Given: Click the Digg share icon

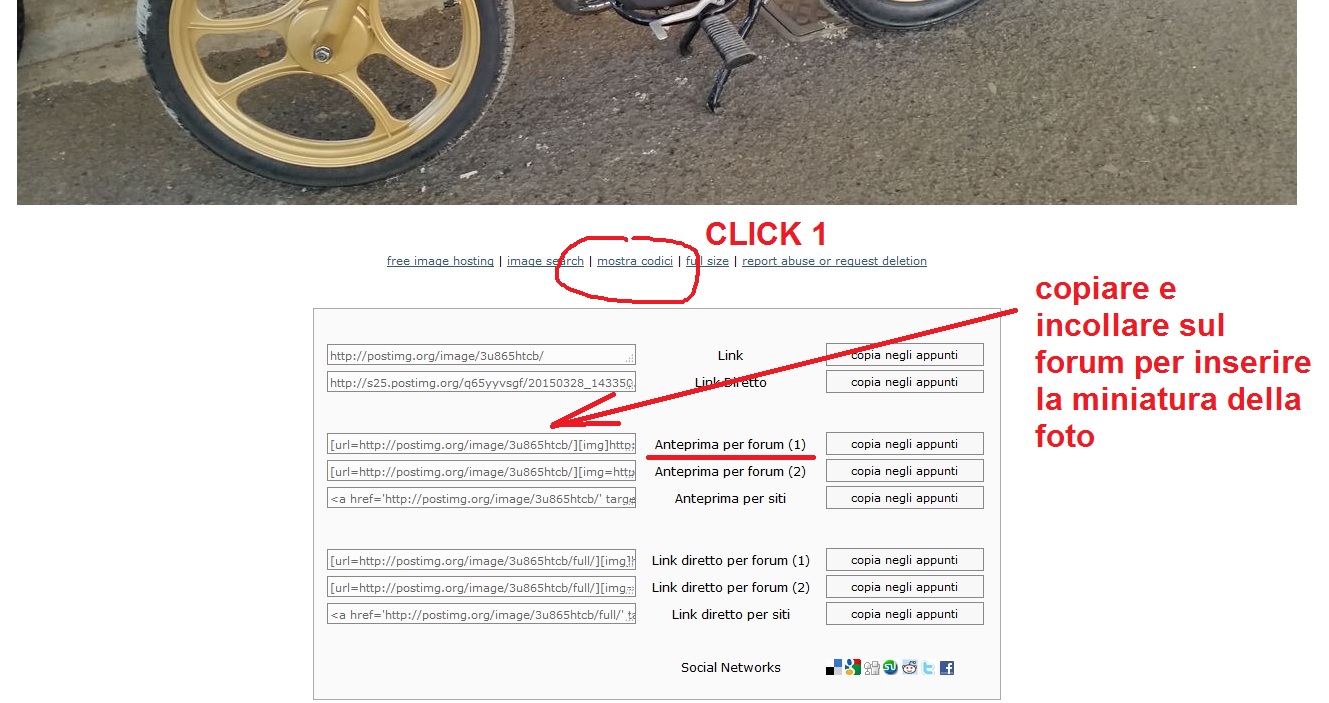Looking at the screenshot, I should [872, 667].
